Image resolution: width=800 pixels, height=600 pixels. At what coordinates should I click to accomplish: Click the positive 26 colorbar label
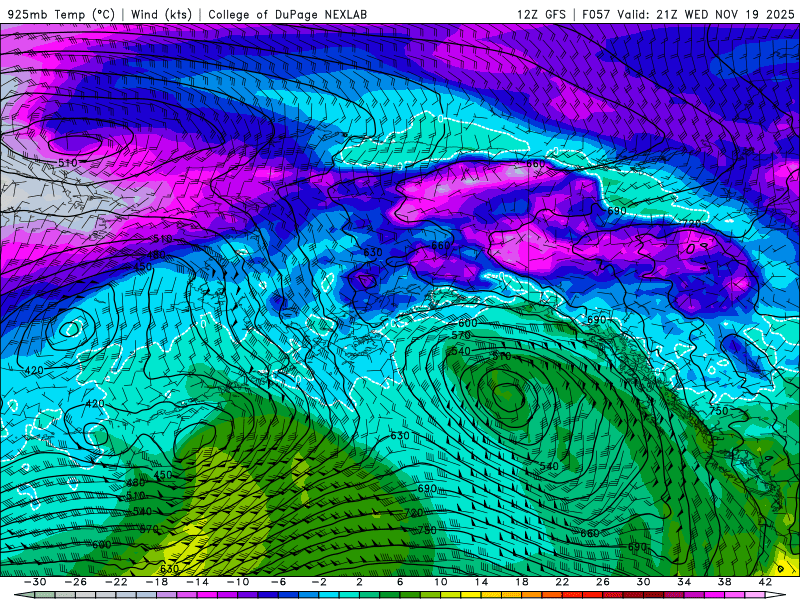pyautogui.click(x=603, y=582)
